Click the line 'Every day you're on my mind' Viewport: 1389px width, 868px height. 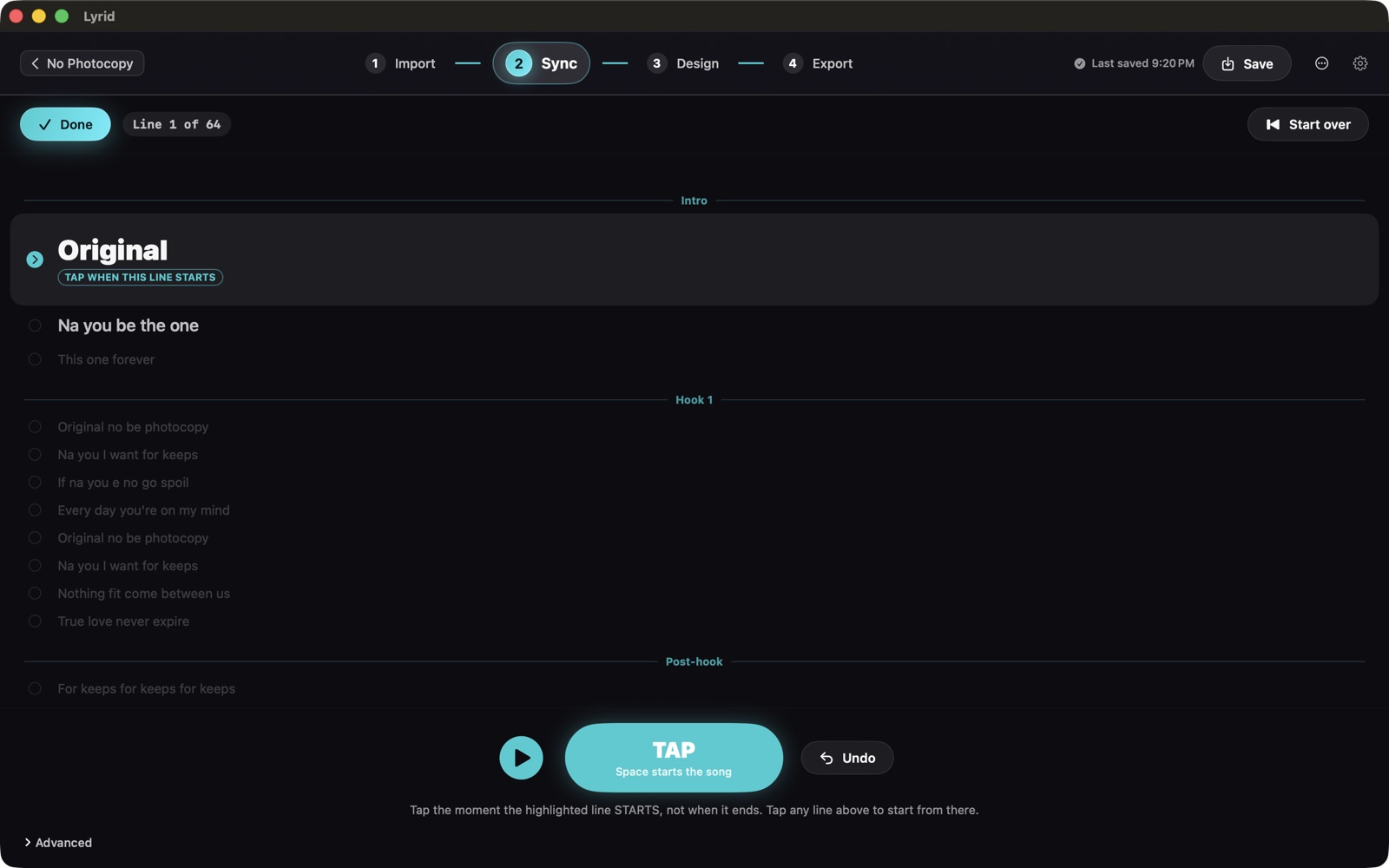(143, 510)
